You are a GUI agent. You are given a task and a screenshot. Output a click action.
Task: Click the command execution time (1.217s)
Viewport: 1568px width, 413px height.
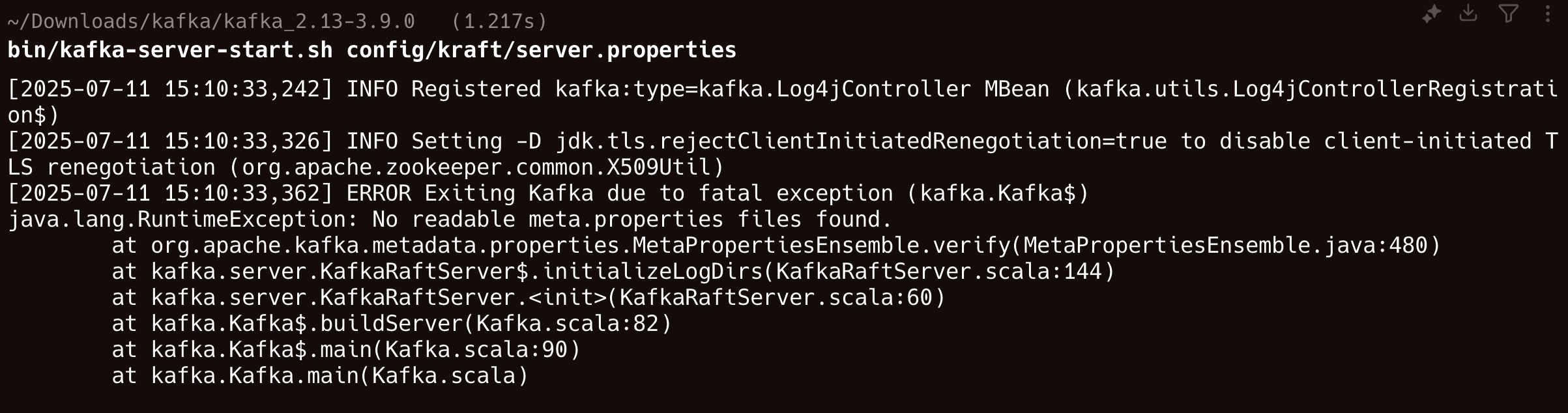499,21
